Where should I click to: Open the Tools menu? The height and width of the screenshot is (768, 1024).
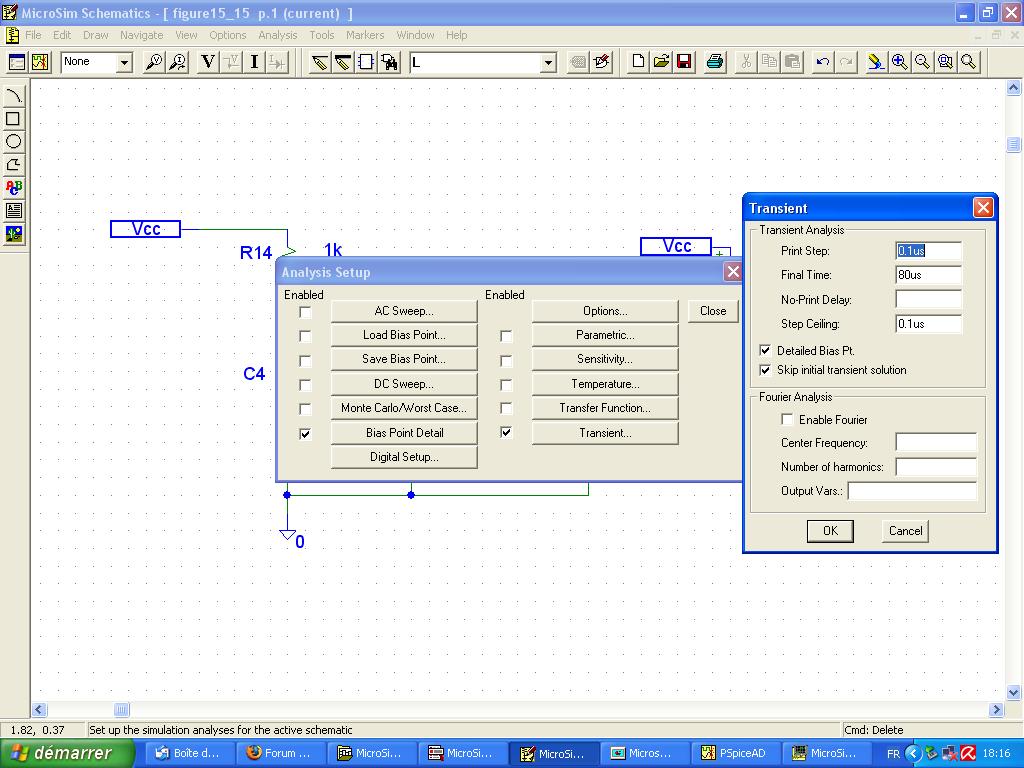(321, 35)
